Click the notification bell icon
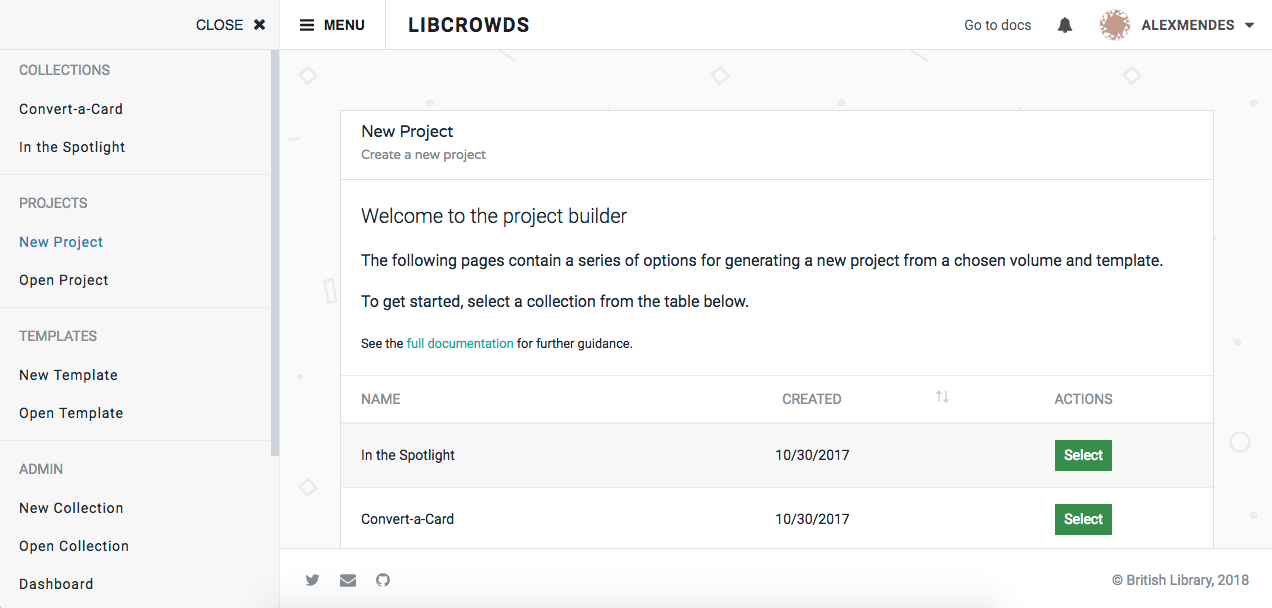 coord(1064,24)
